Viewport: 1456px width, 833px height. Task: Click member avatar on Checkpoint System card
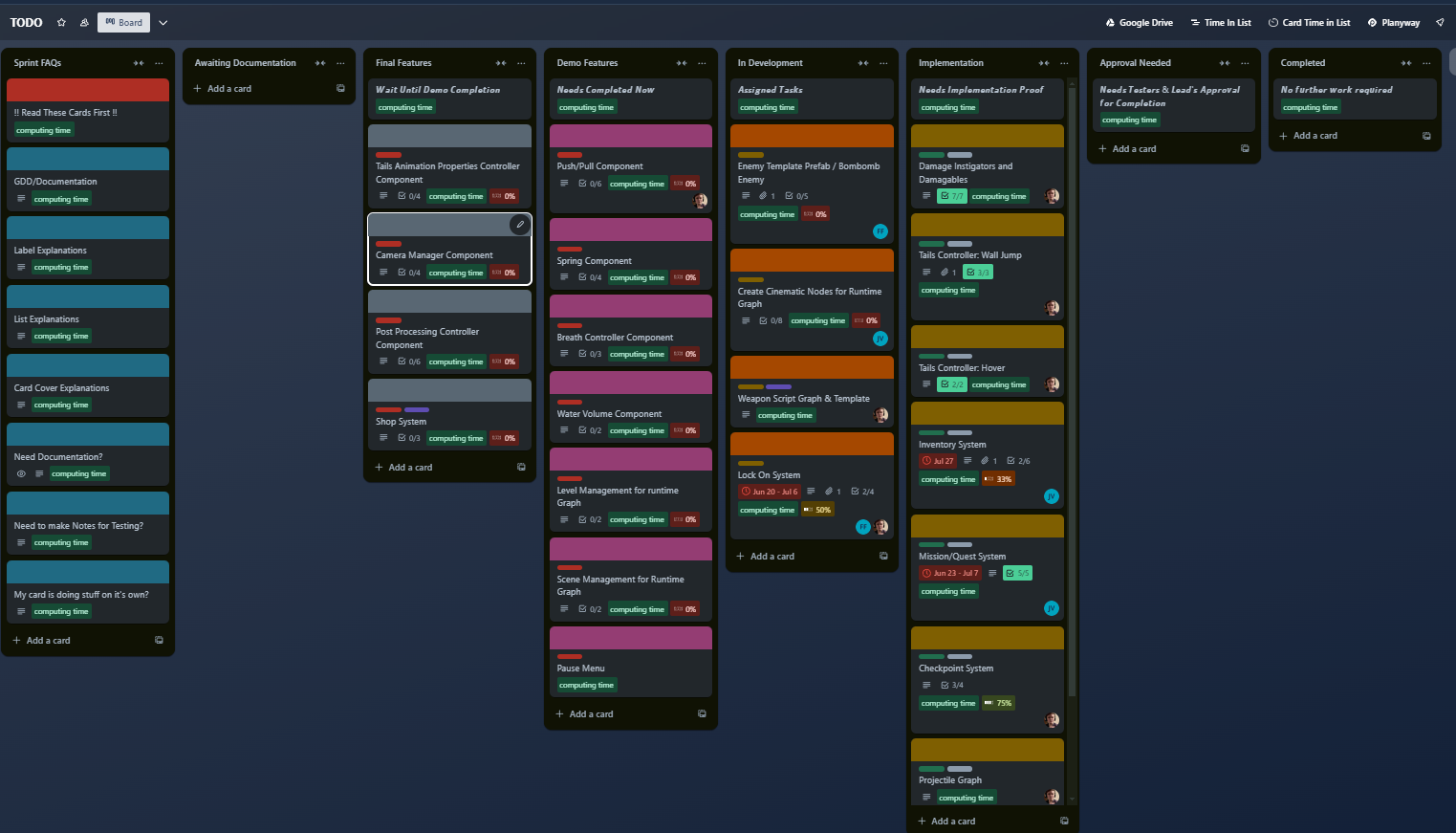1053,720
